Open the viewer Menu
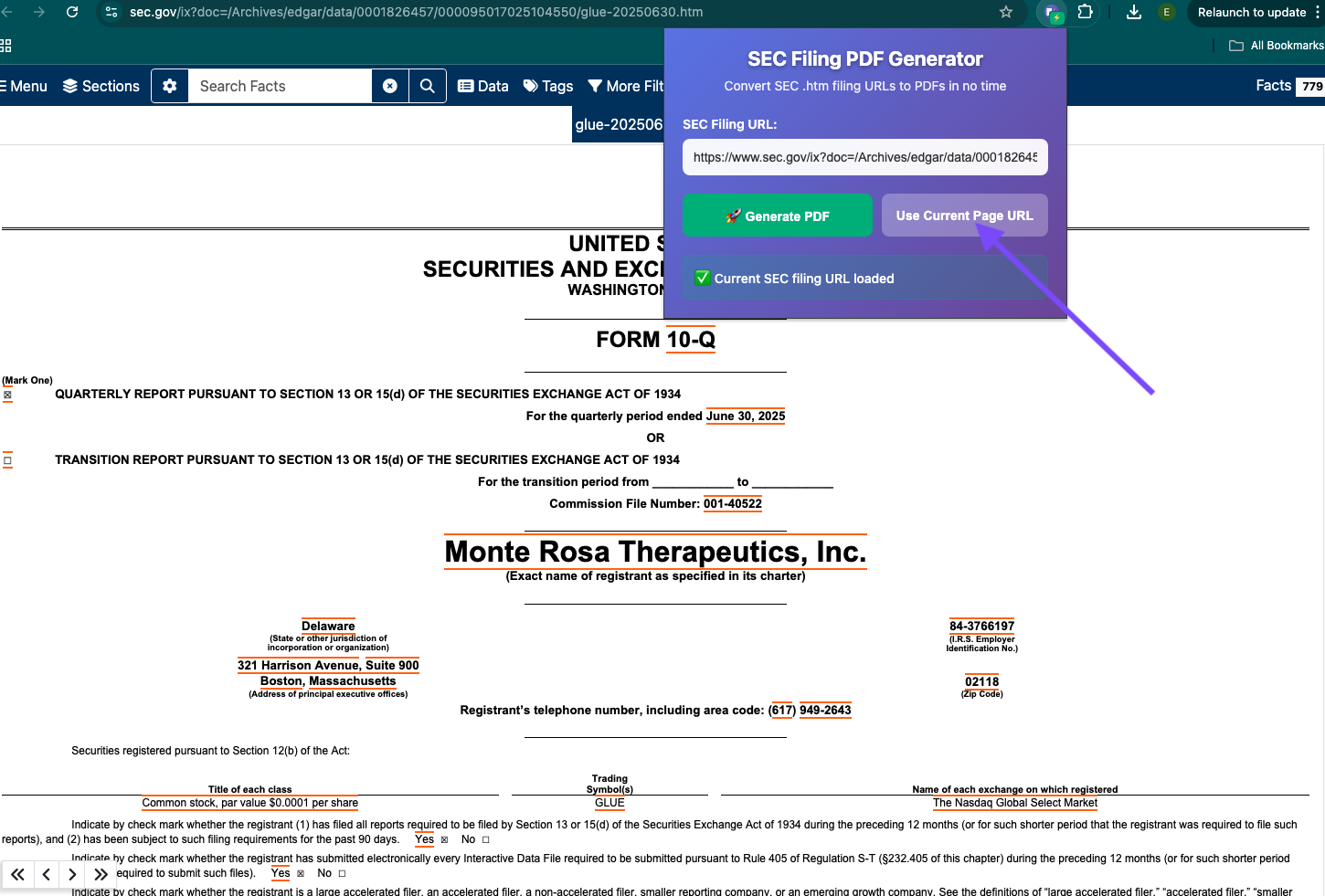 pyautogui.click(x=25, y=86)
